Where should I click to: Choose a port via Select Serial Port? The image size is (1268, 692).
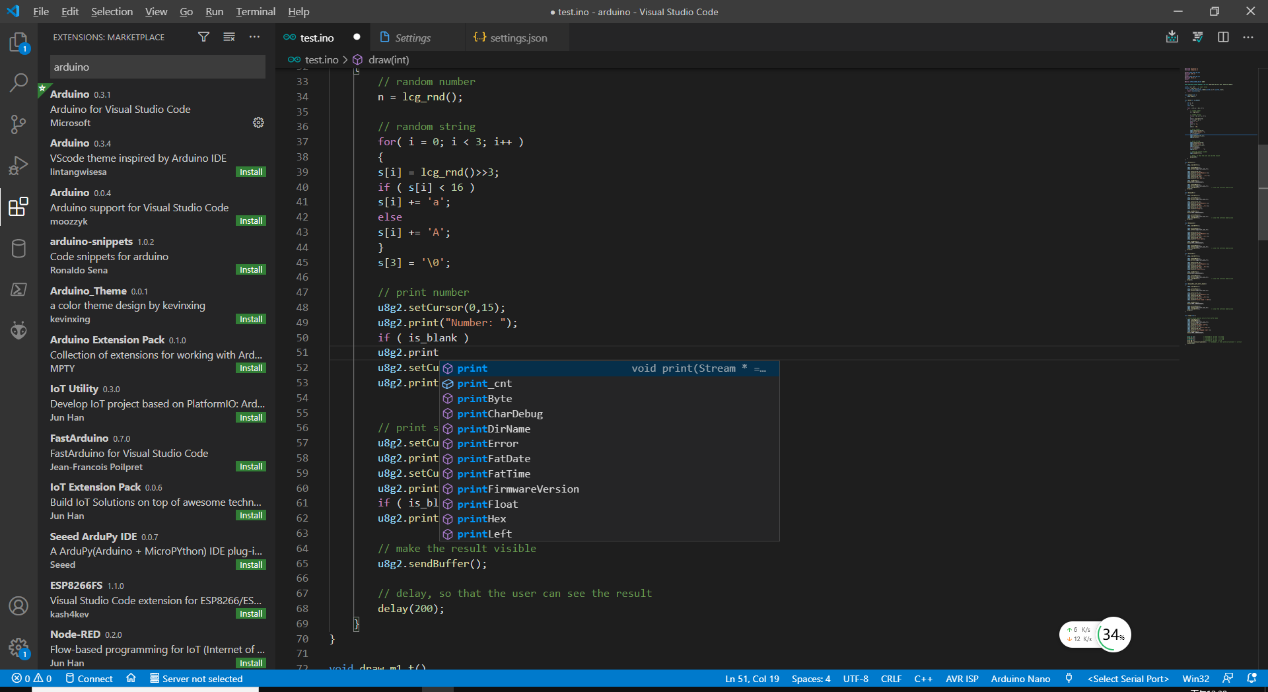[x=1128, y=679]
